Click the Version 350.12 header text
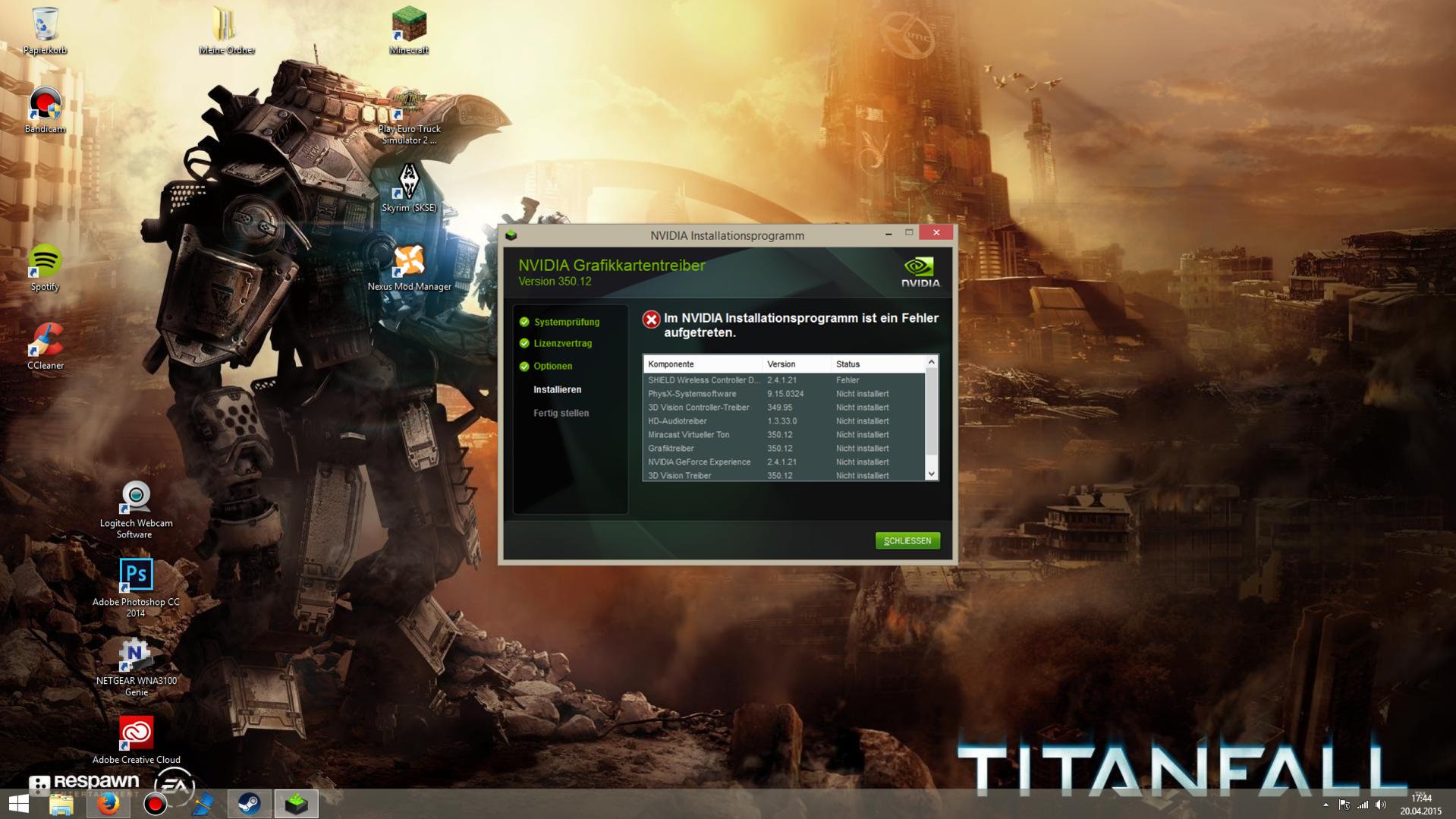This screenshot has width=1456, height=819. (555, 282)
